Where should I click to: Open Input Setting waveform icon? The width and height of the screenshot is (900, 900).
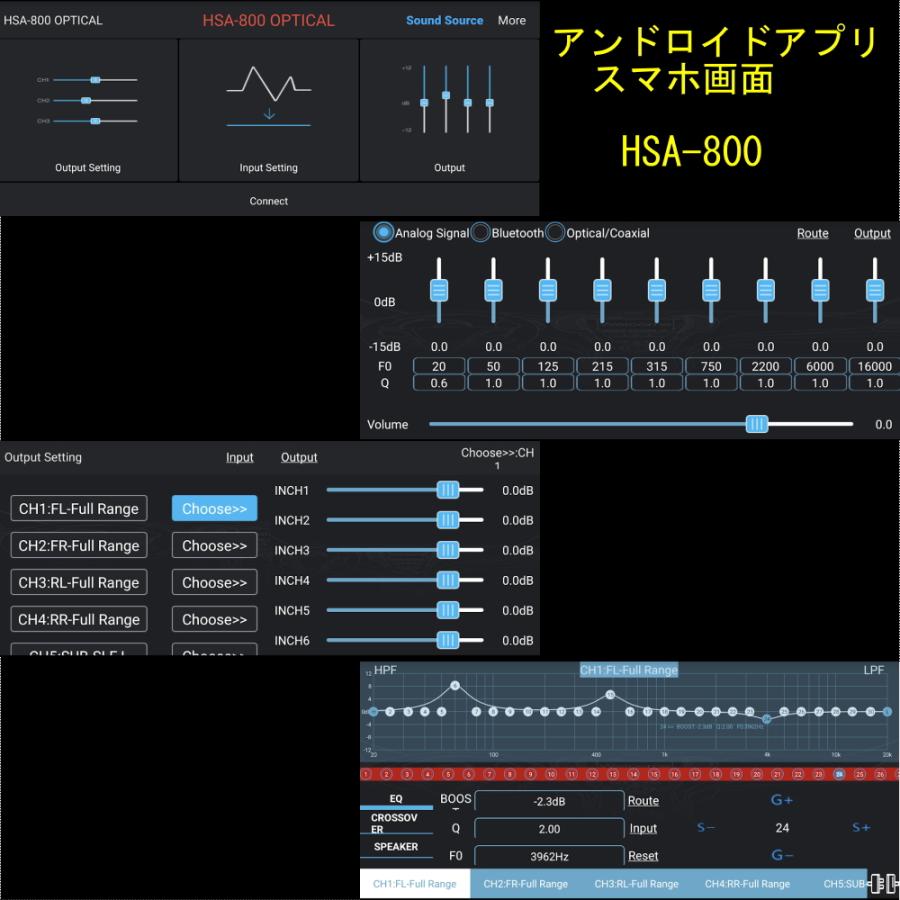coord(269,96)
